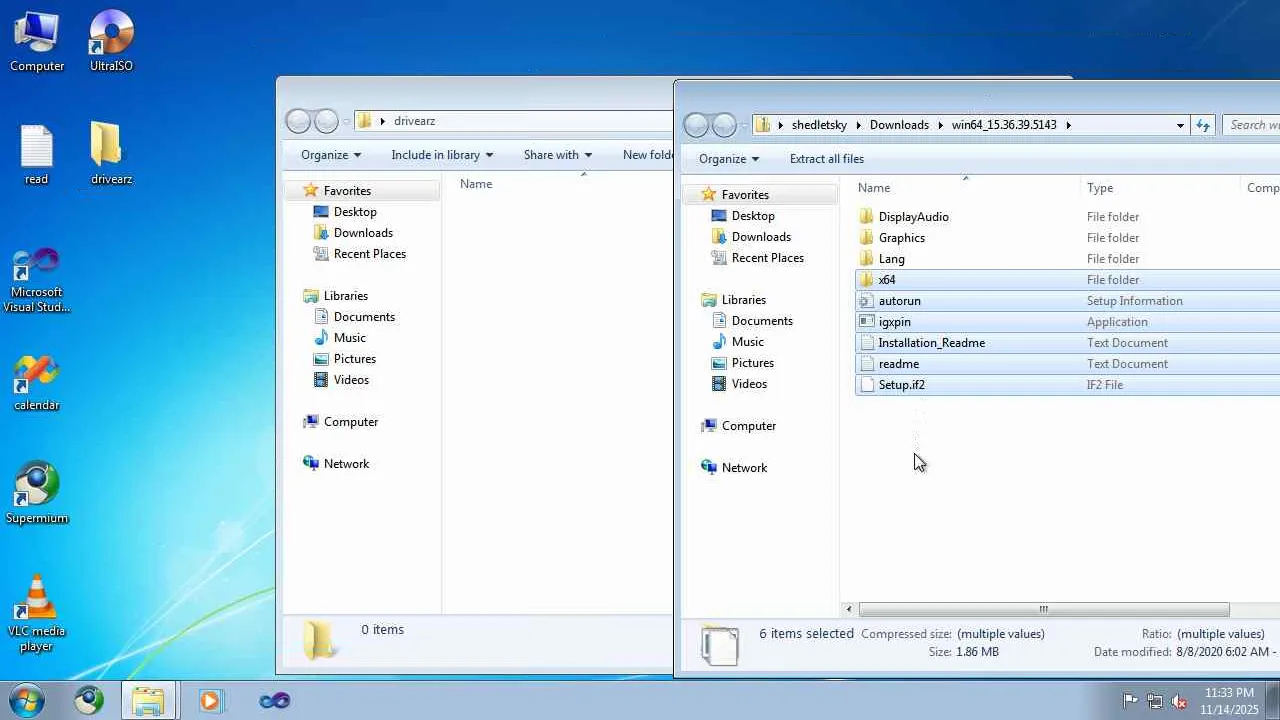The width and height of the screenshot is (1280, 720).
Task: Open Pictures library in zip window sidebar
Action: (x=753, y=363)
